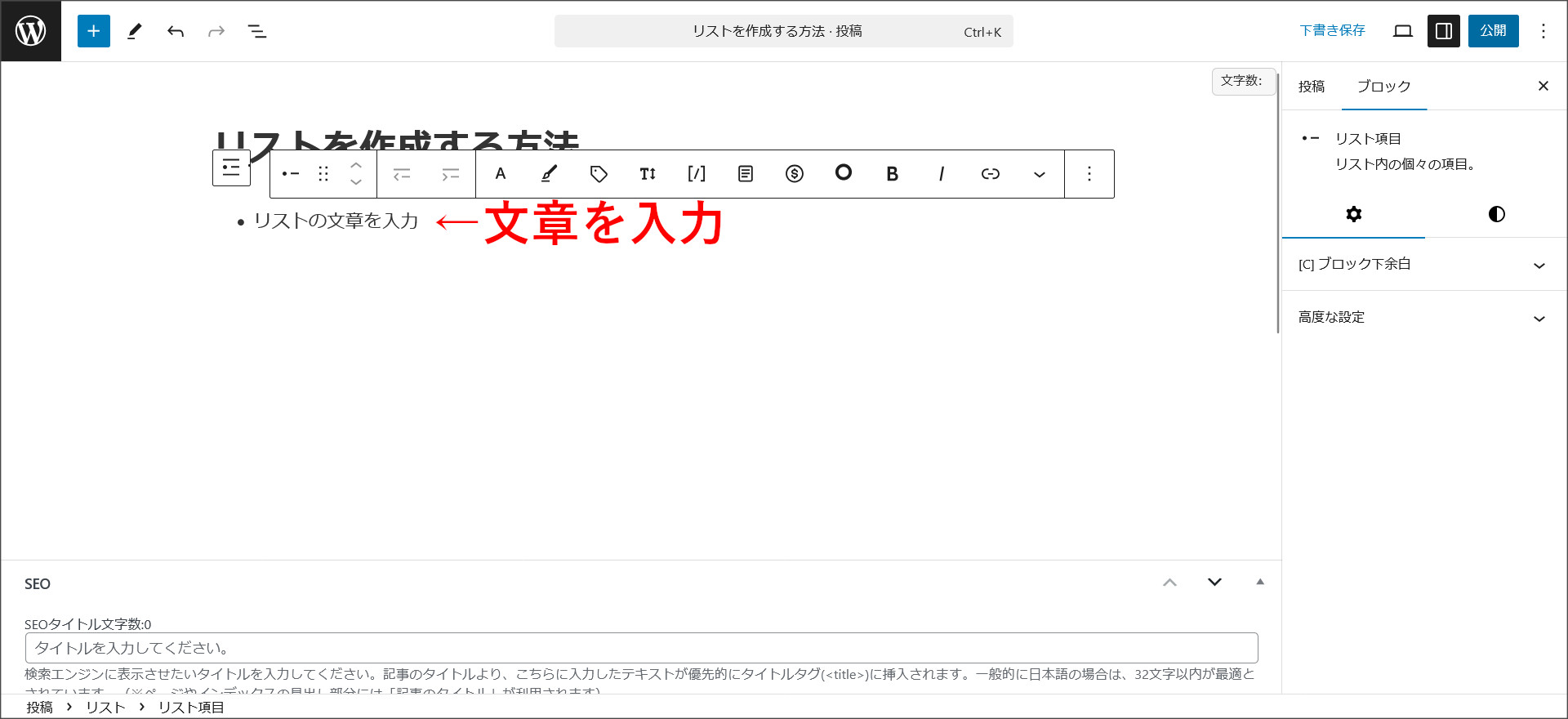Switch to the 投稿 tab
1568x719 pixels.
pos(1312,87)
